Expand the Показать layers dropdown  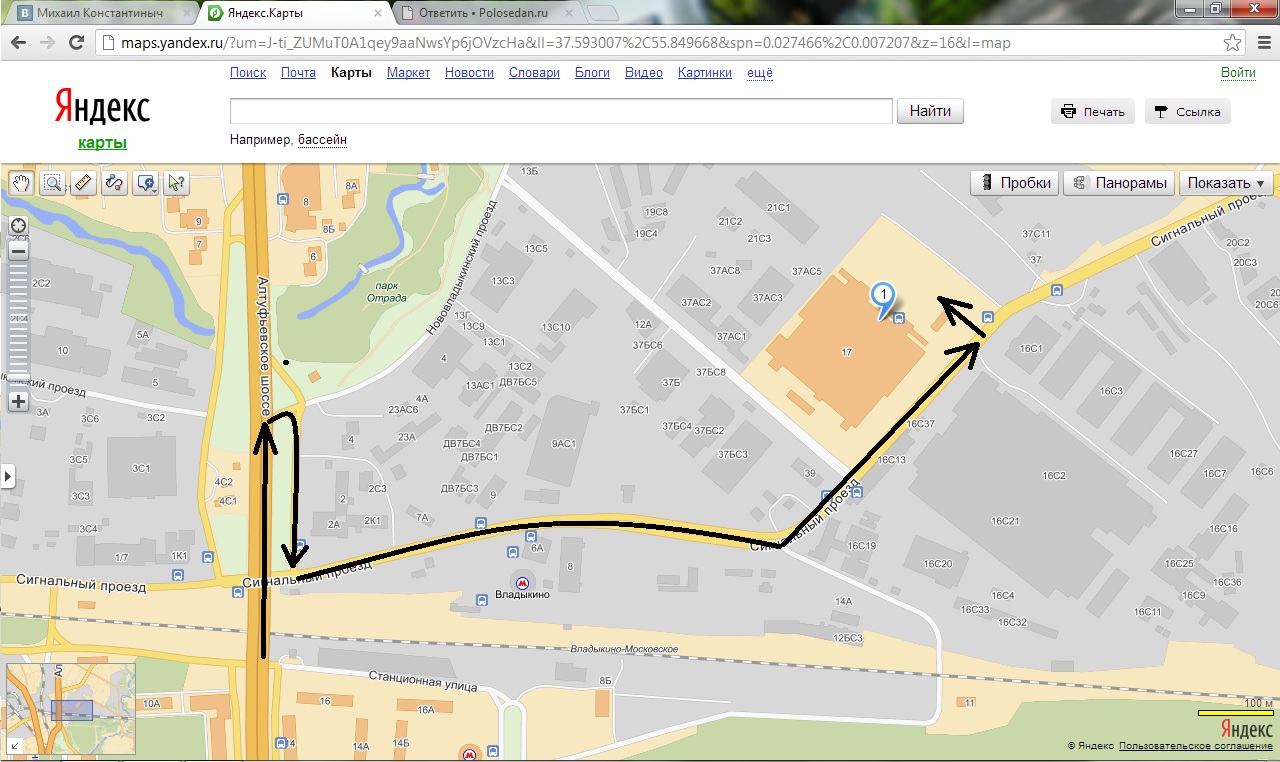coord(1225,183)
